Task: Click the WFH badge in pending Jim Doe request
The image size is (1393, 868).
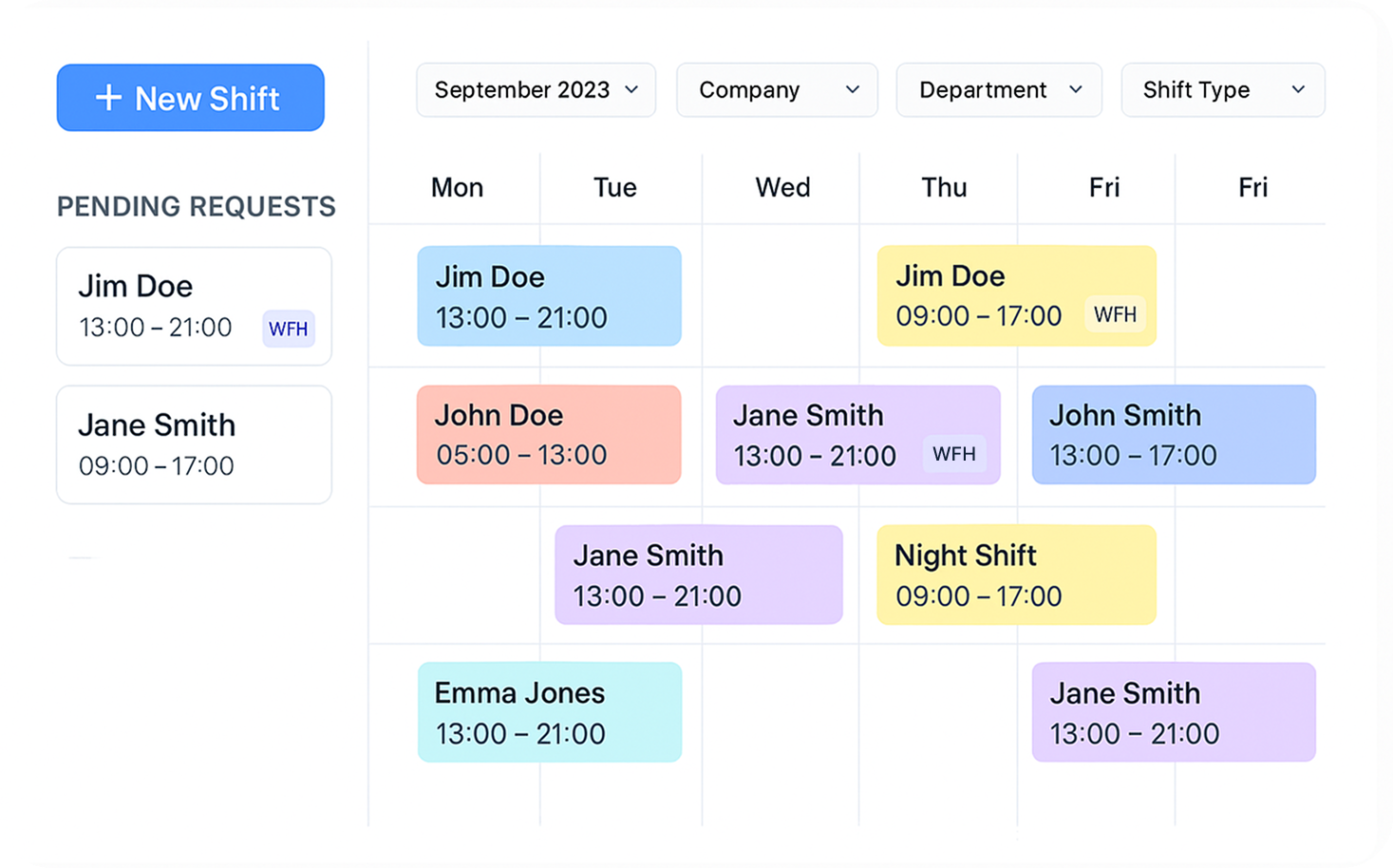Action: (x=288, y=329)
